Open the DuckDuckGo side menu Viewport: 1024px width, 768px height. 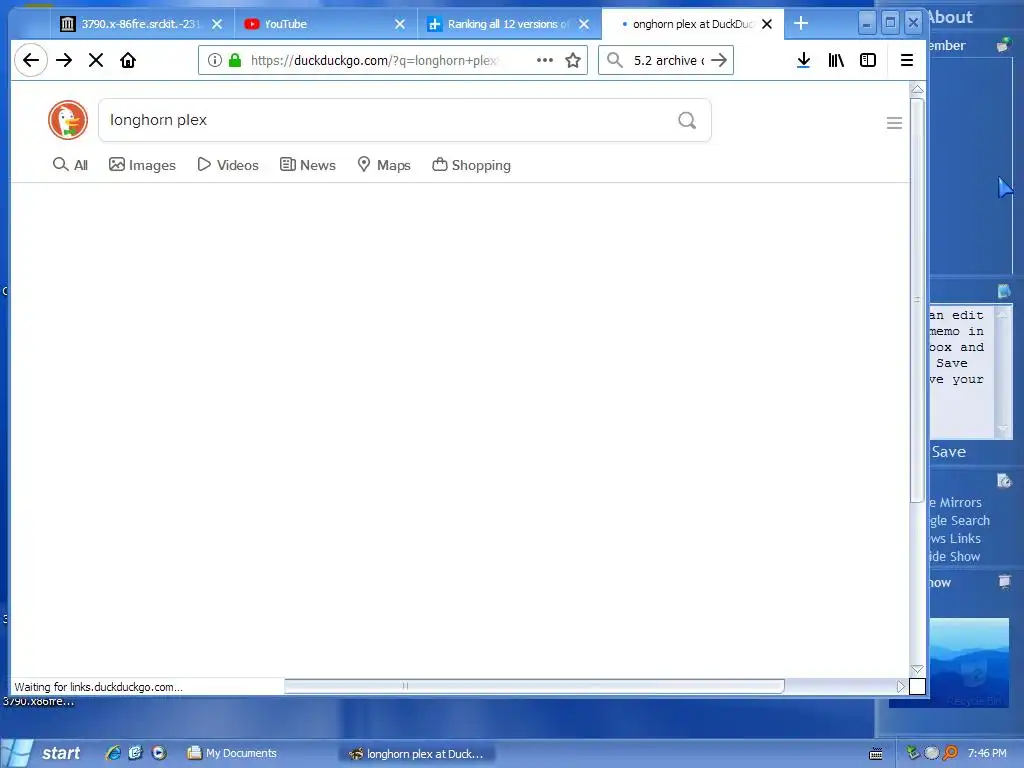pyautogui.click(x=894, y=123)
